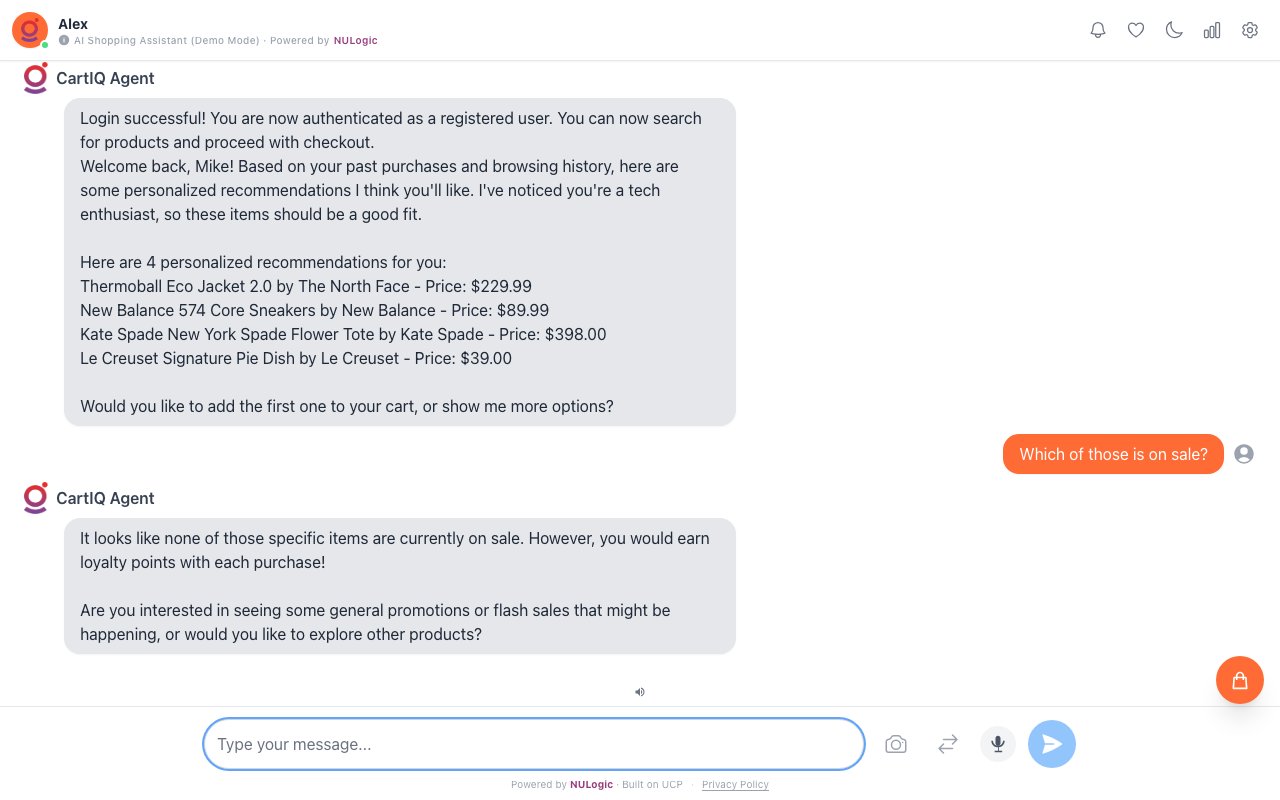The width and height of the screenshot is (1280, 800).
Task: Click the NULogic link in the header
Action: click(356, 41)
